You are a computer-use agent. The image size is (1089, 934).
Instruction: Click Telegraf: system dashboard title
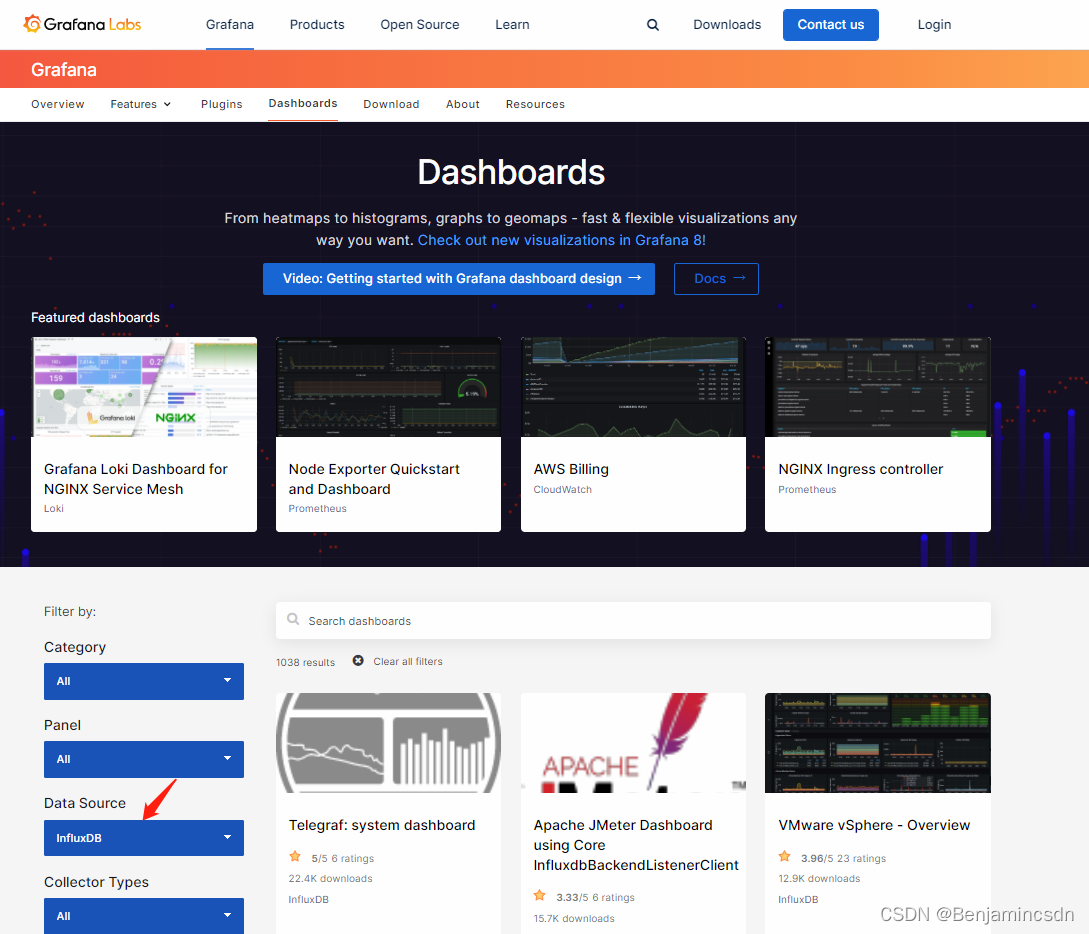click(x=382, y=825)
